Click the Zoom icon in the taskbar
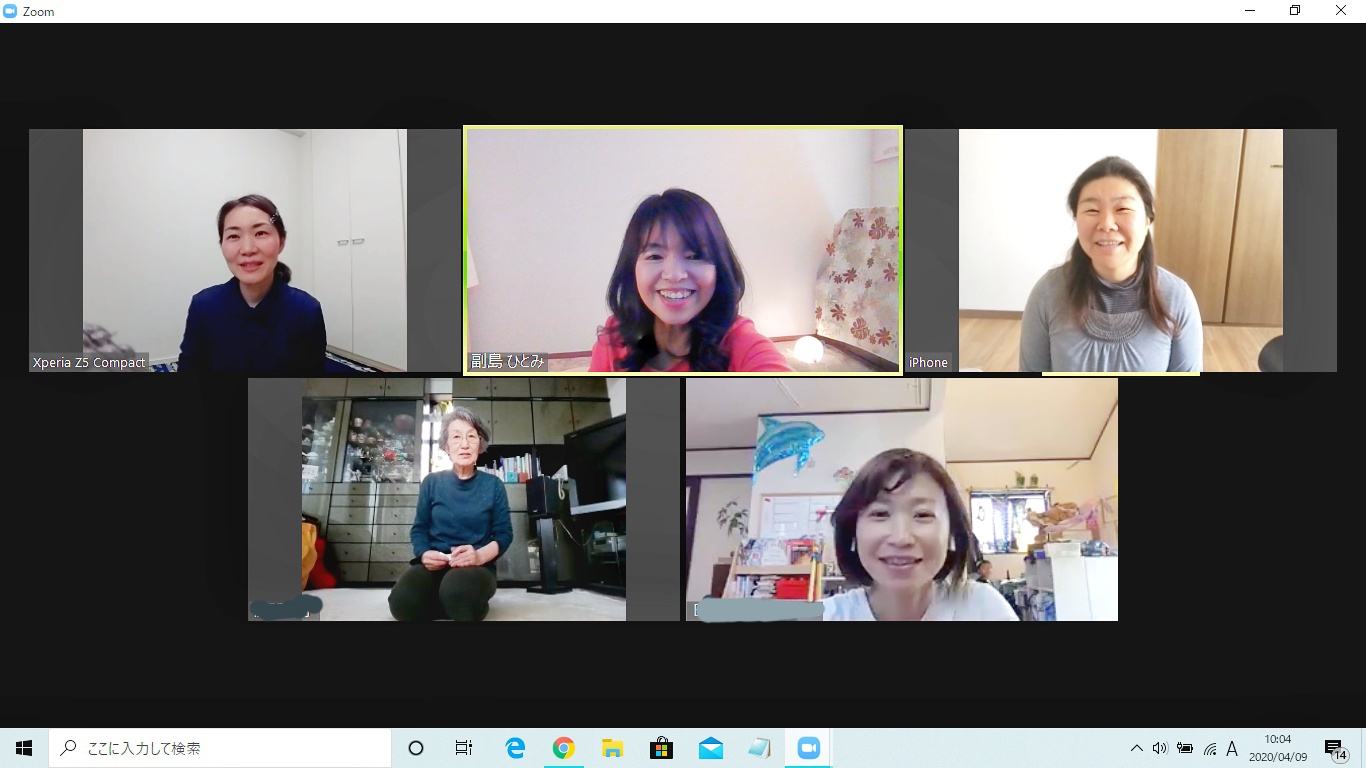 [808, 748]
